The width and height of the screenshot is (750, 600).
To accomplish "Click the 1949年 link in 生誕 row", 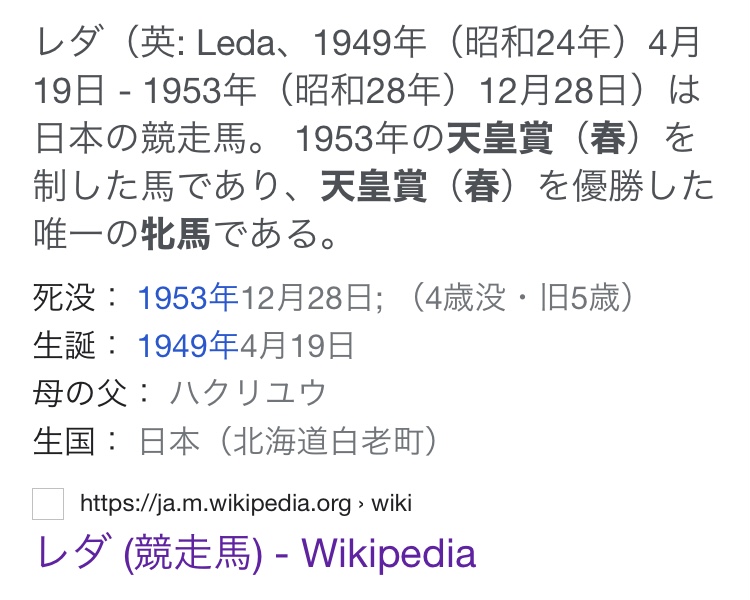I will tap(188, 346).
